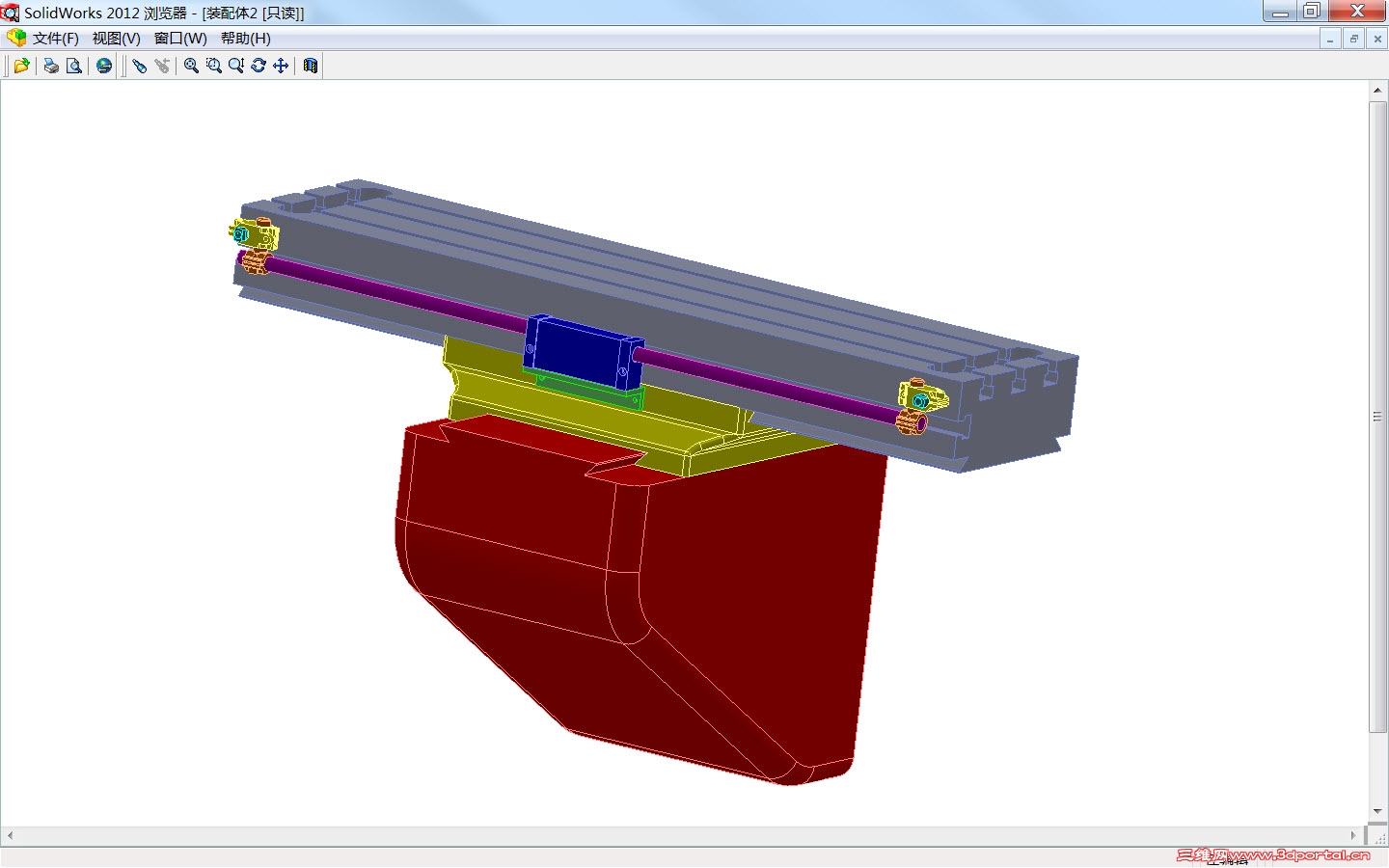Select the zoom to area tool

[x=213, y=66]
